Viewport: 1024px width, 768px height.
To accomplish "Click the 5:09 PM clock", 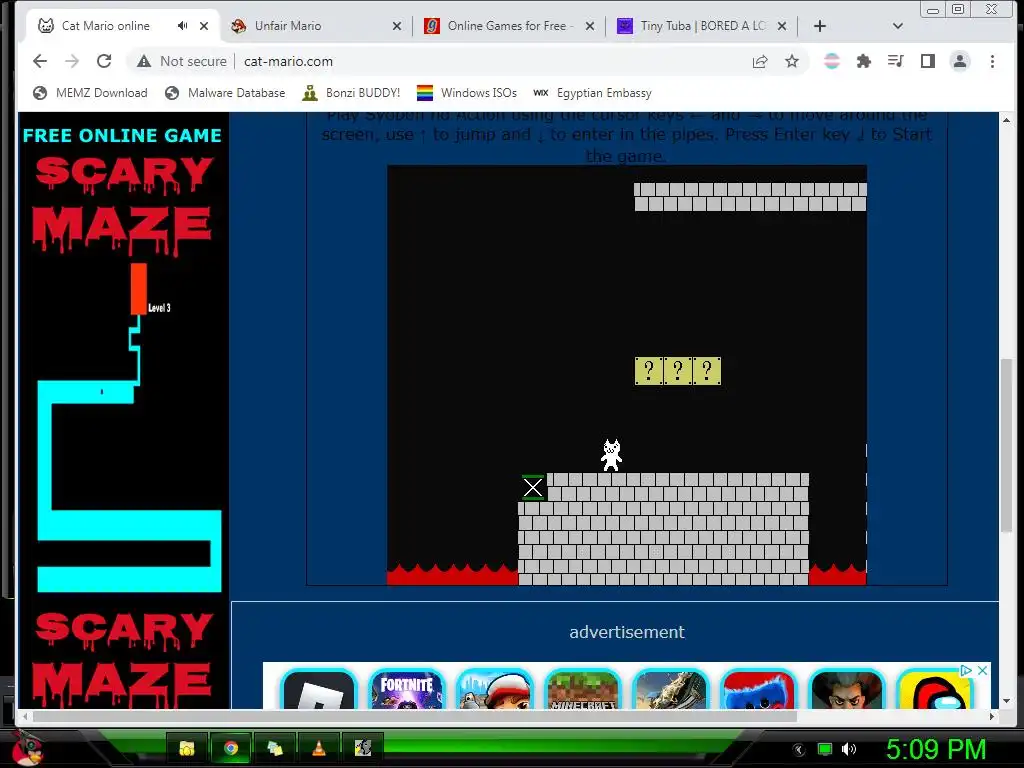I will point(936,749).
